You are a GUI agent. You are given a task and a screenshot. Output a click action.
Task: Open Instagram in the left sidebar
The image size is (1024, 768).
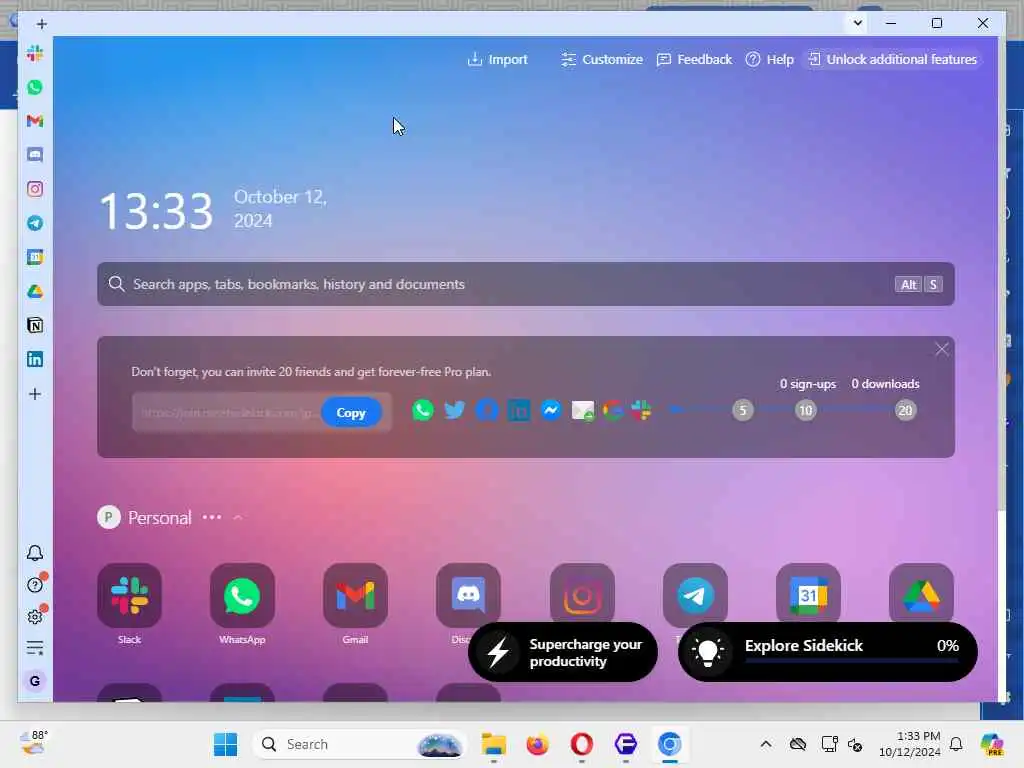(x=35, y=189)
